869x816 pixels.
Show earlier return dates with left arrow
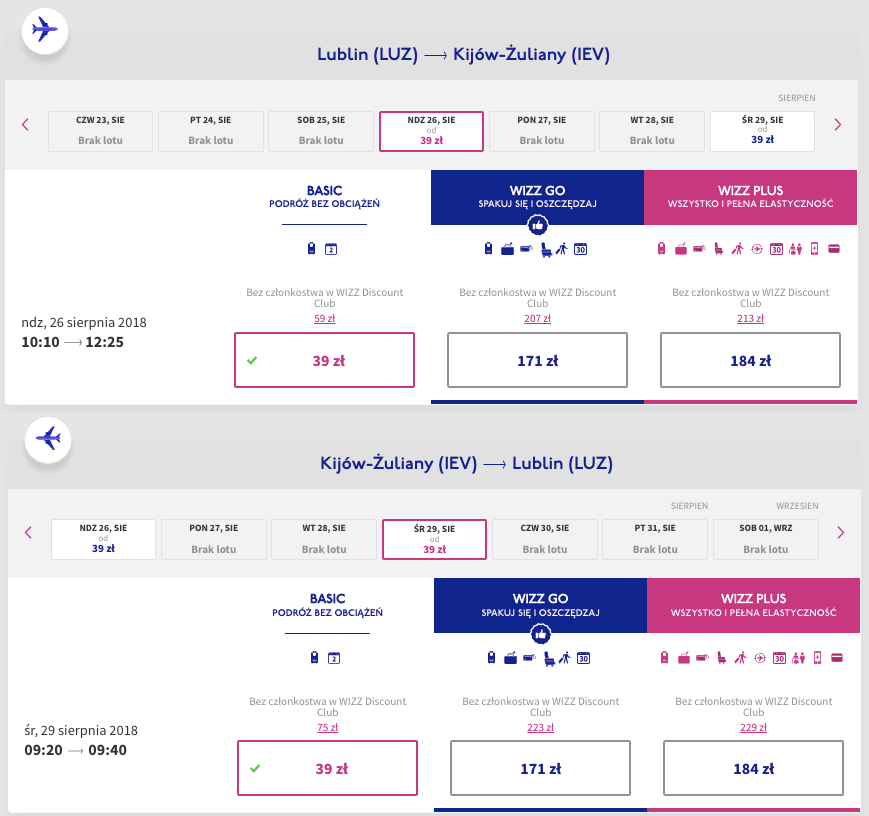(x=28, y=533)
